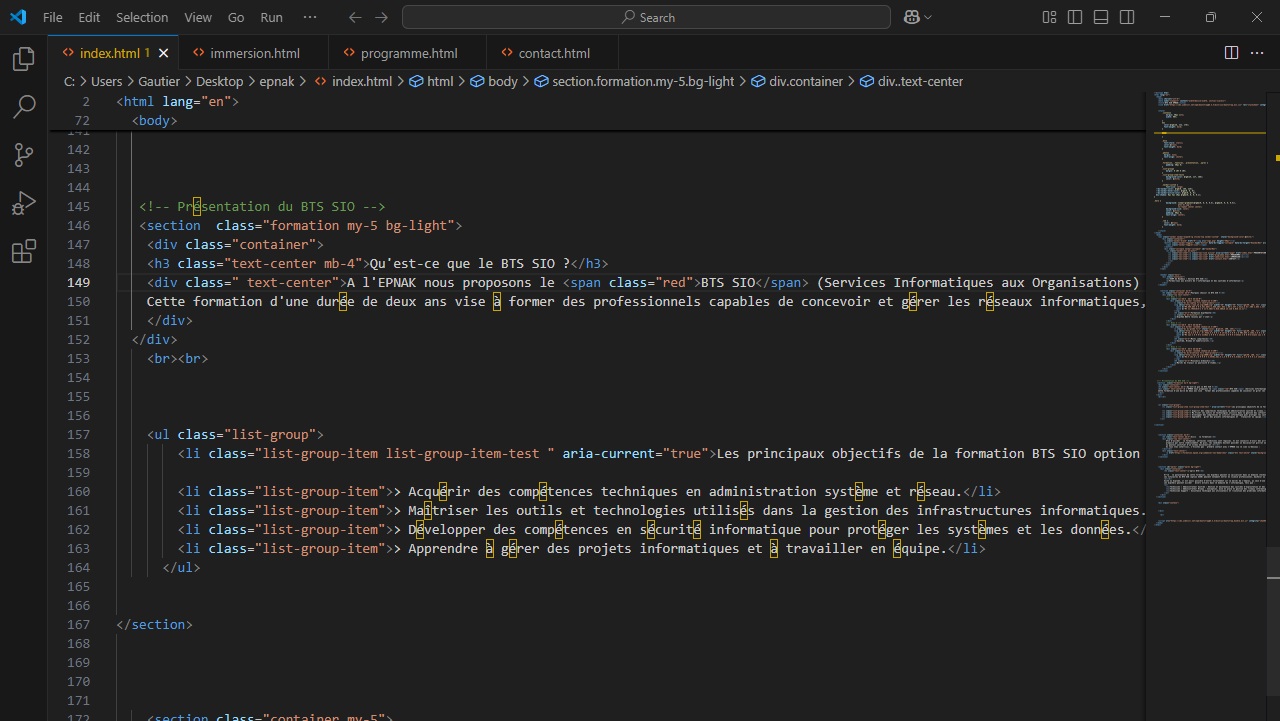
Task: Toggle the bottom panel visibility
Action: [1101, 17]
